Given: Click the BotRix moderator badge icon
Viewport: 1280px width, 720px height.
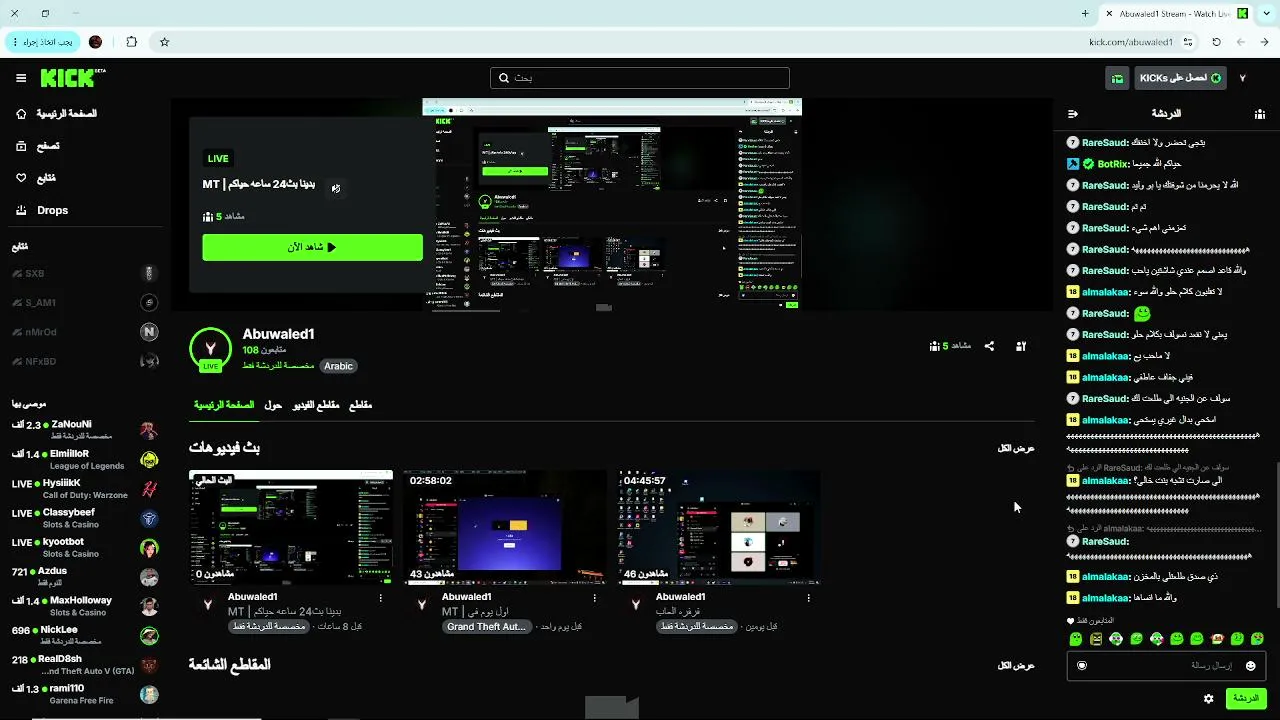Looking at the screenshot, I should (x=1073, y=164).
